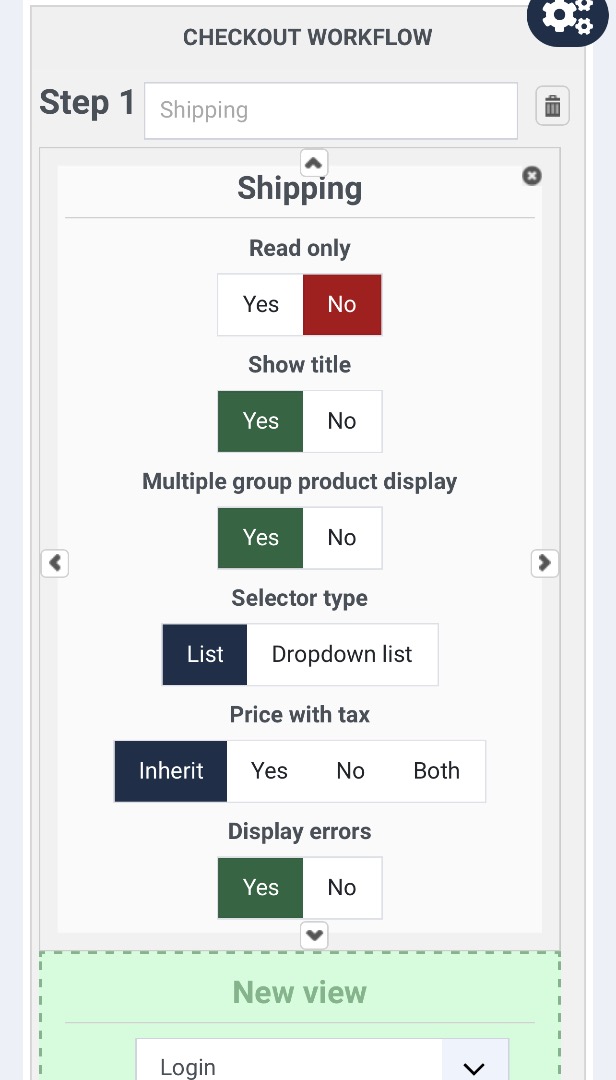Move Shipping view right with arrow
This screenshot has height=1080, width=616.
[544, 563]
